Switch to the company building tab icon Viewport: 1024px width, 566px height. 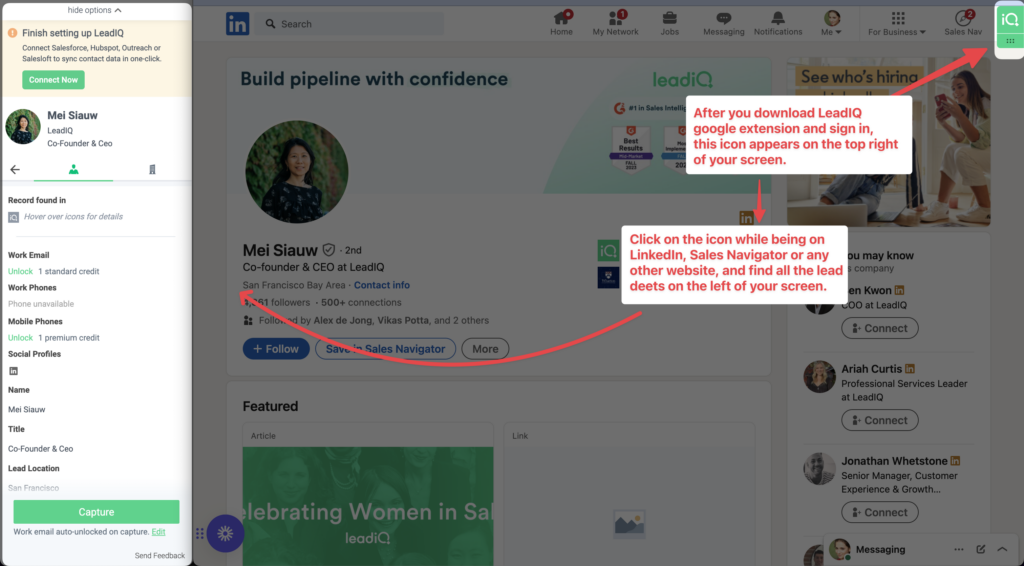tap(152, 170)
